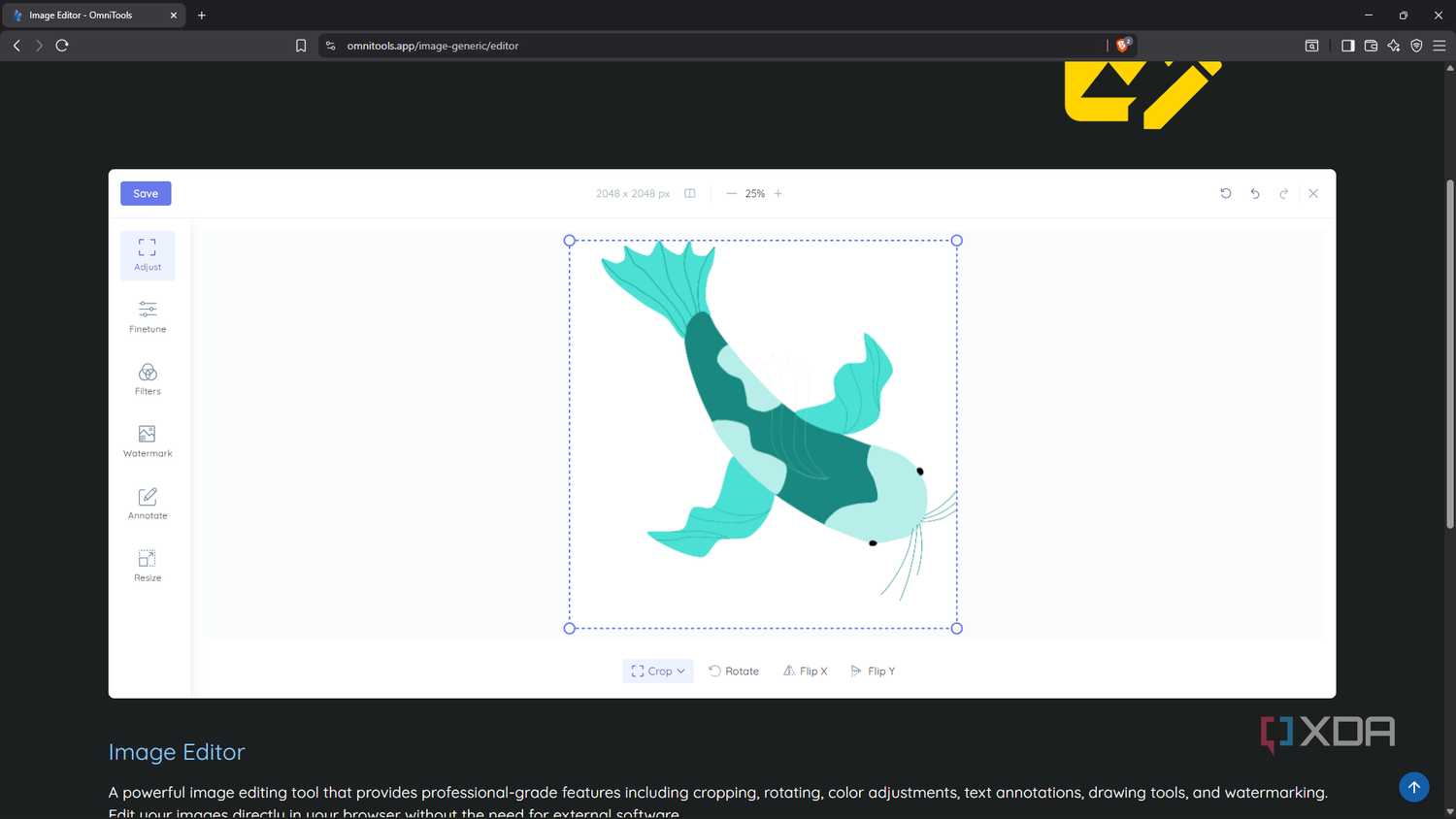Expand the Crop dropdown
The image size is (1456, 819).
coord(658,671)
